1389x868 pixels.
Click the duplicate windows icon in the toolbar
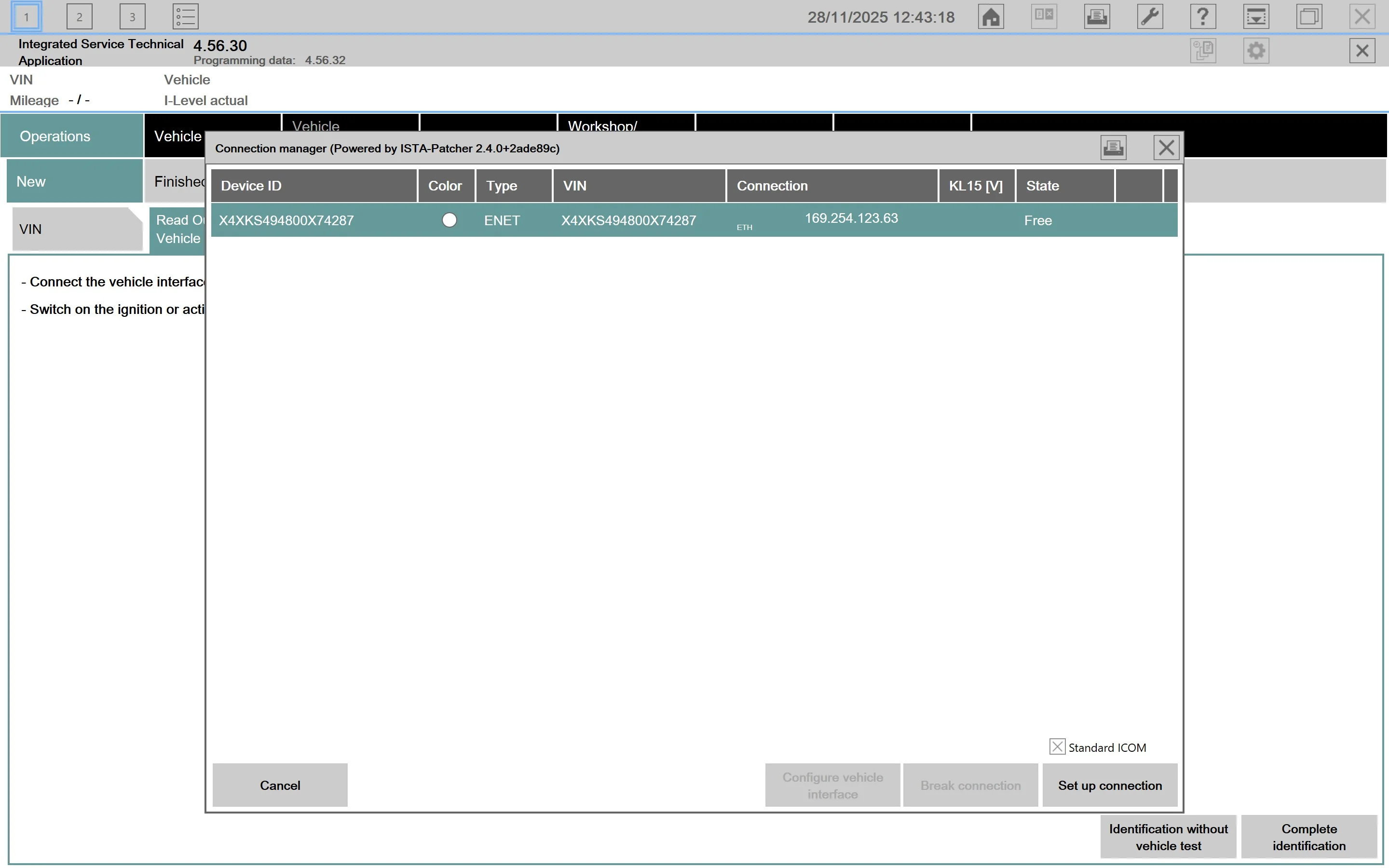coord(1308,16)
